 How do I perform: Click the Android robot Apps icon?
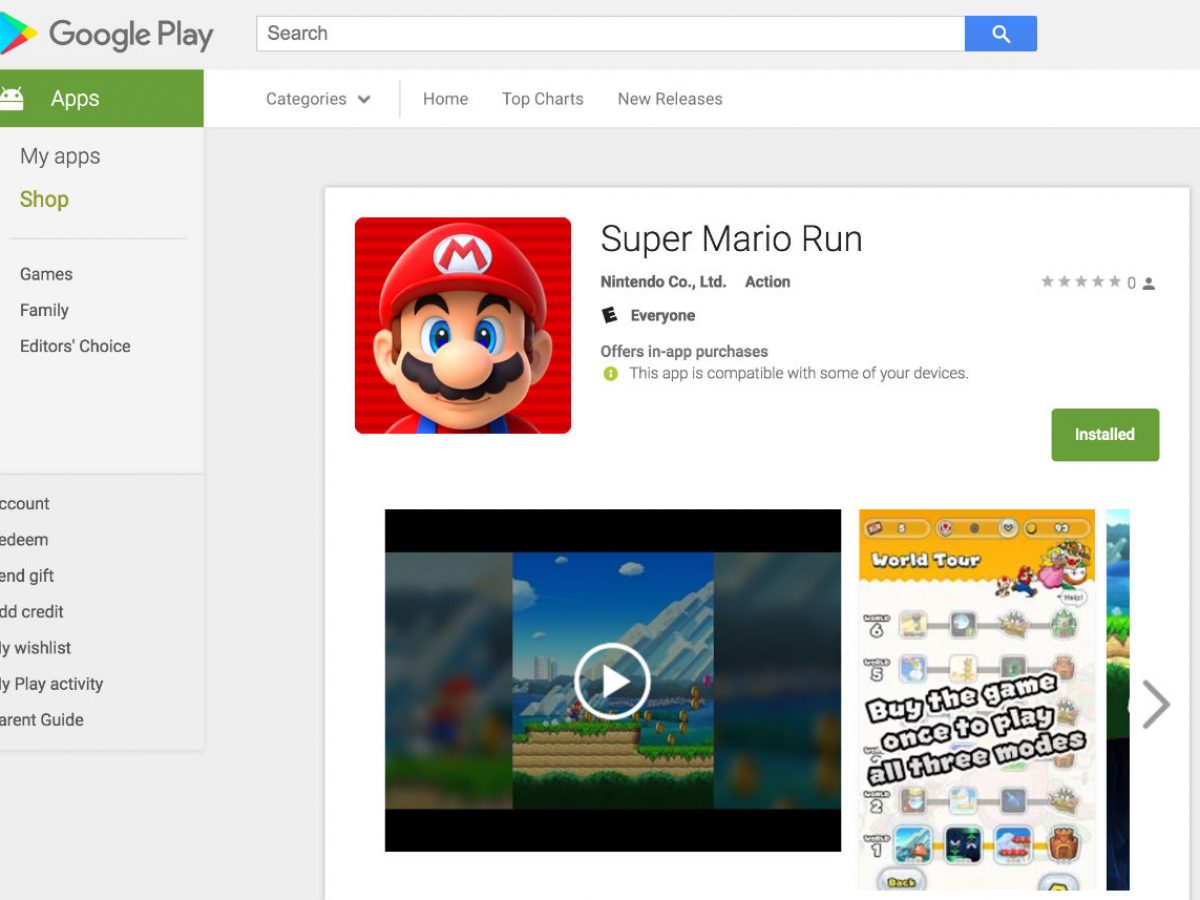[12, 98]
